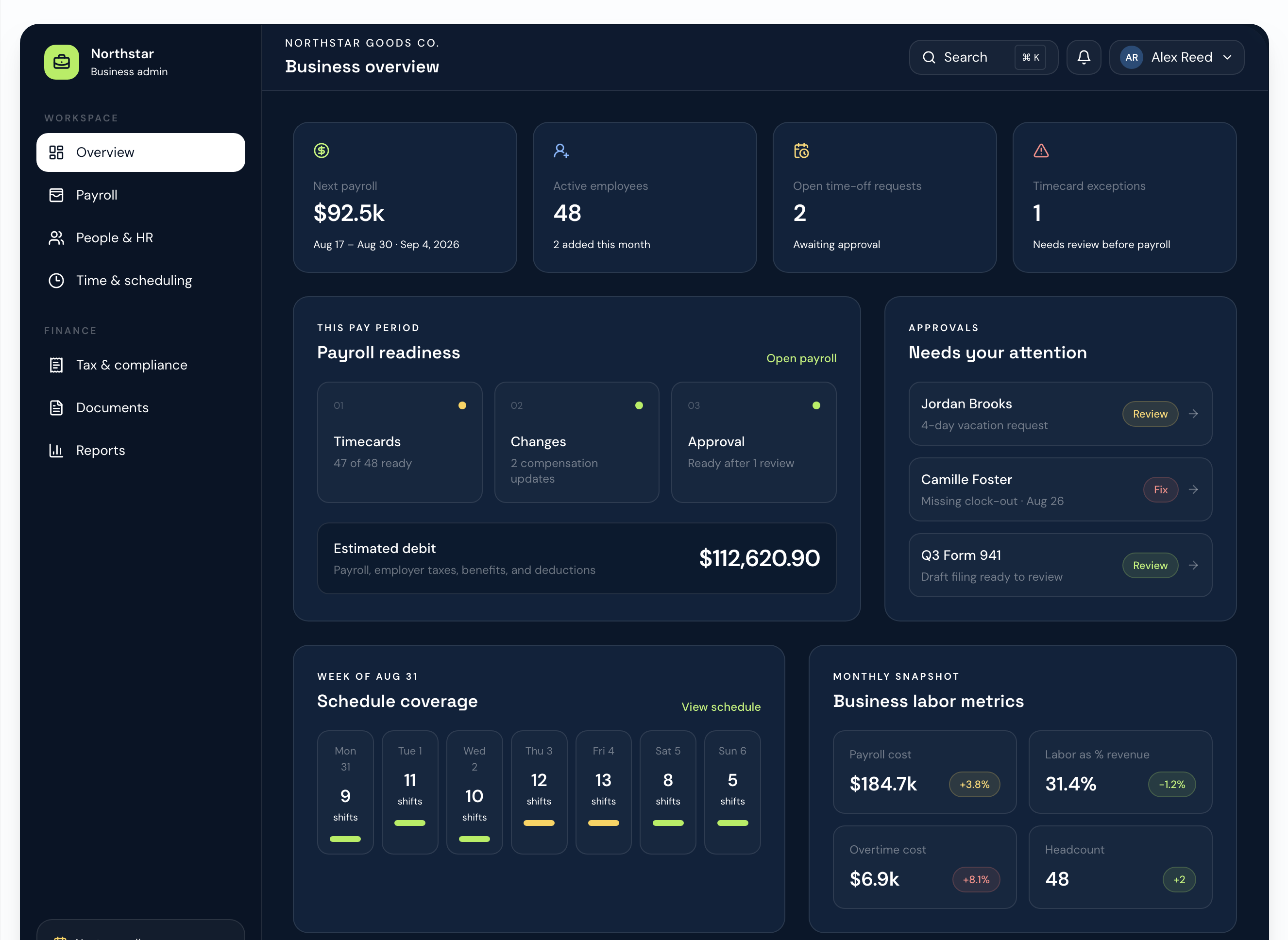Click the Timecard exceptions warning triangle icon
Screen dimensions: 1288x940
click(1041, 151)
